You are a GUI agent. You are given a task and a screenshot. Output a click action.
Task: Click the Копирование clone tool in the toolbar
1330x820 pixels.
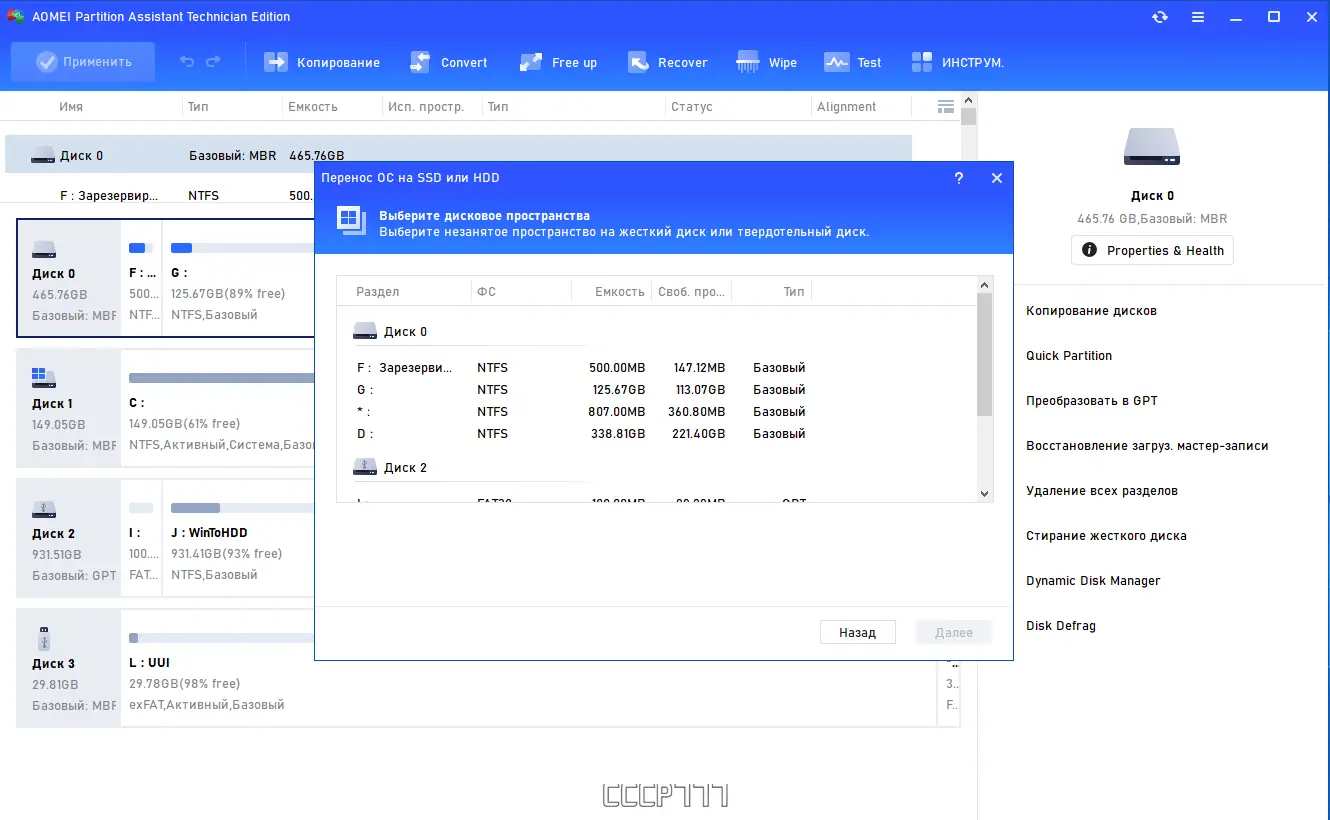[x=322, y=62]
